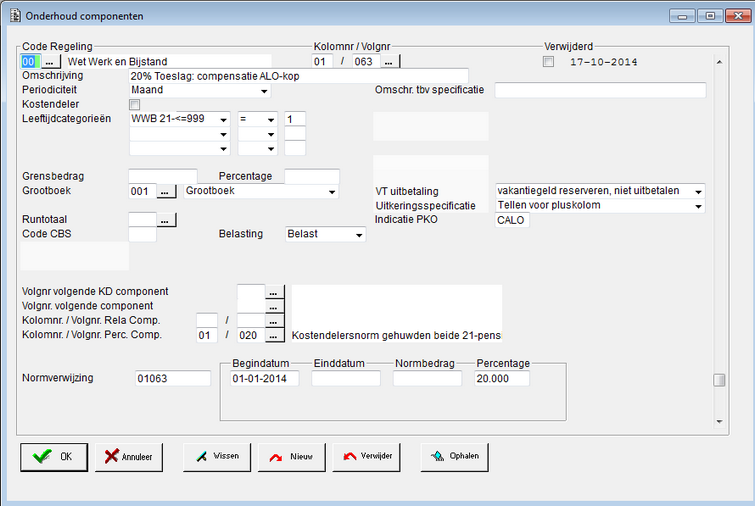Screen dimensions: 755x506
Task: Click the Volgnr volgende KD component field
Action: click(x=251, y=292)
